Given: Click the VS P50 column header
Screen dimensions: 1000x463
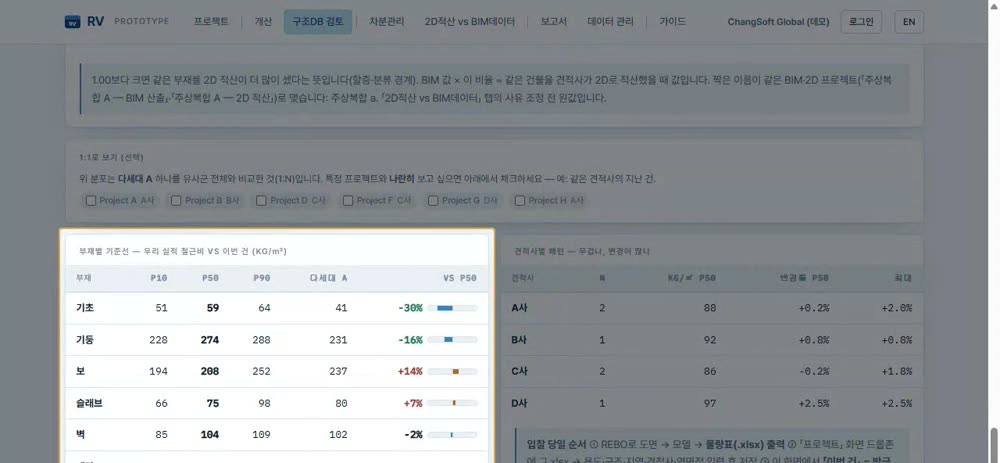Looking at the screenshot, I should coord(460,278).
